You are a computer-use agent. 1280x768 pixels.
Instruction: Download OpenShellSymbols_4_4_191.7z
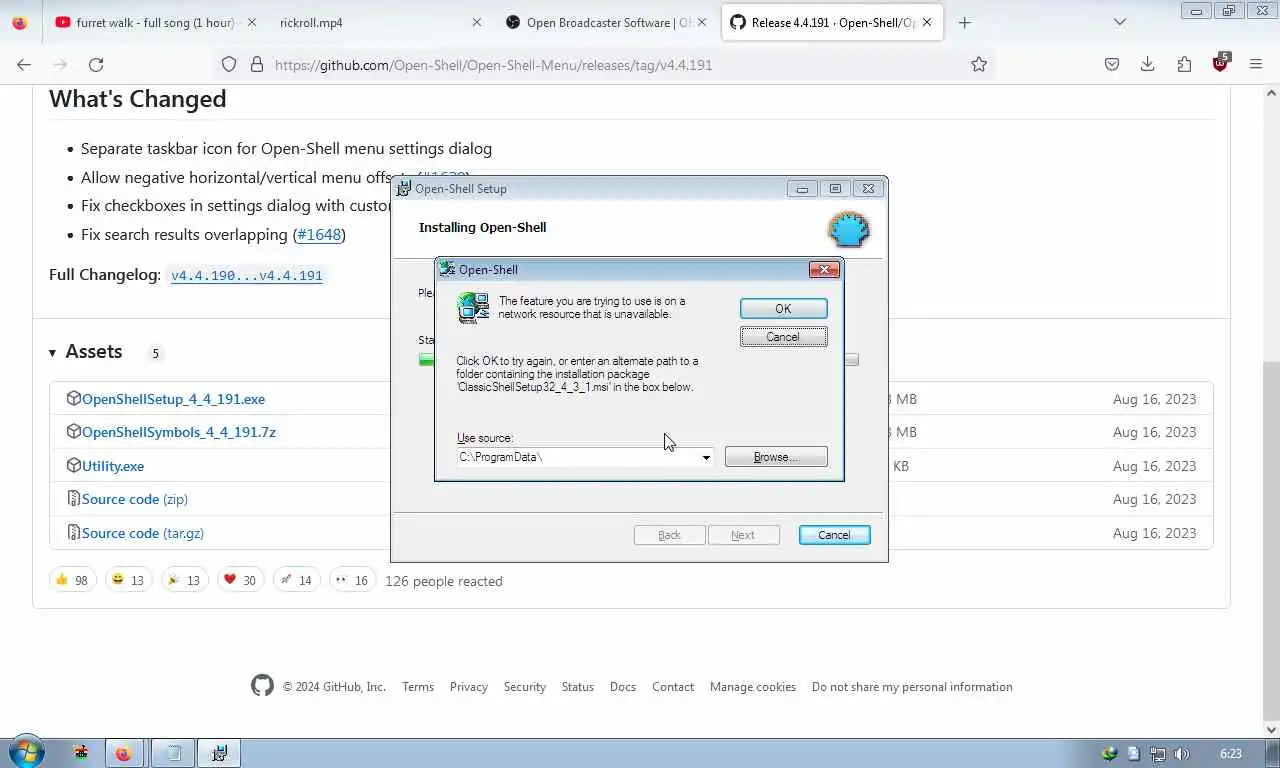pos(178,432)
